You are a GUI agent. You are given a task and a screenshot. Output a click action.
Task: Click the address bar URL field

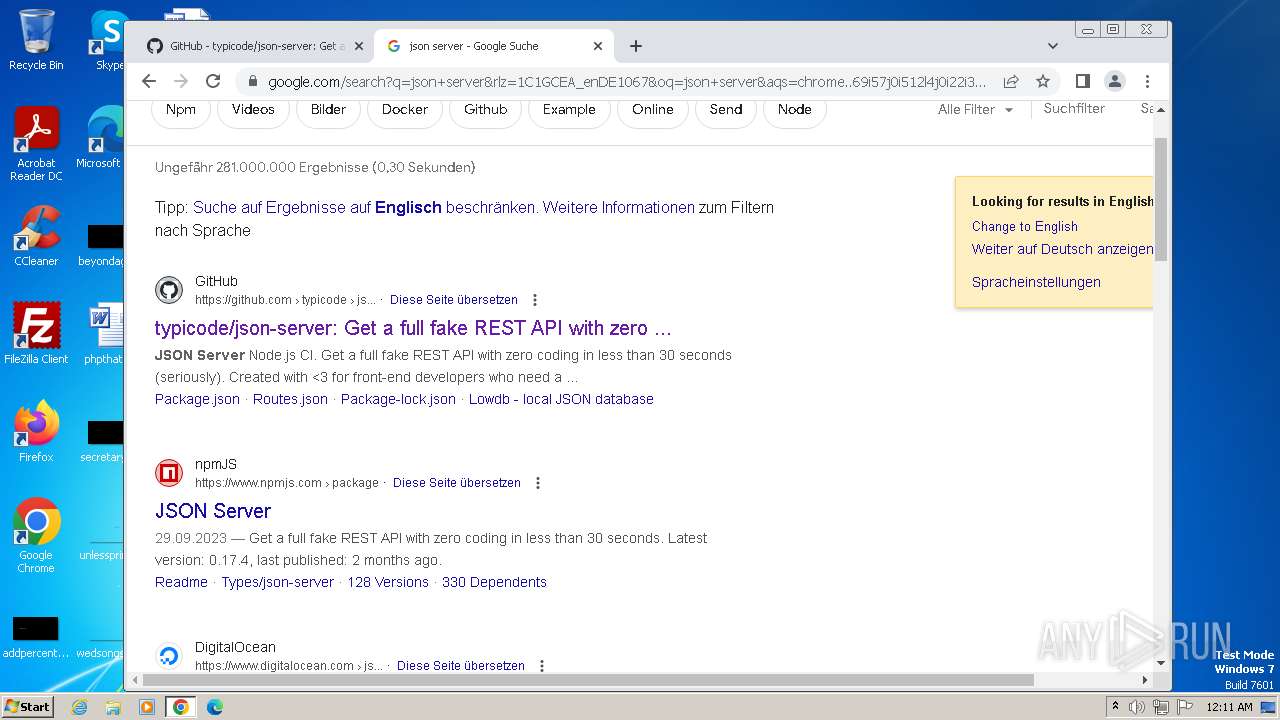627,82
